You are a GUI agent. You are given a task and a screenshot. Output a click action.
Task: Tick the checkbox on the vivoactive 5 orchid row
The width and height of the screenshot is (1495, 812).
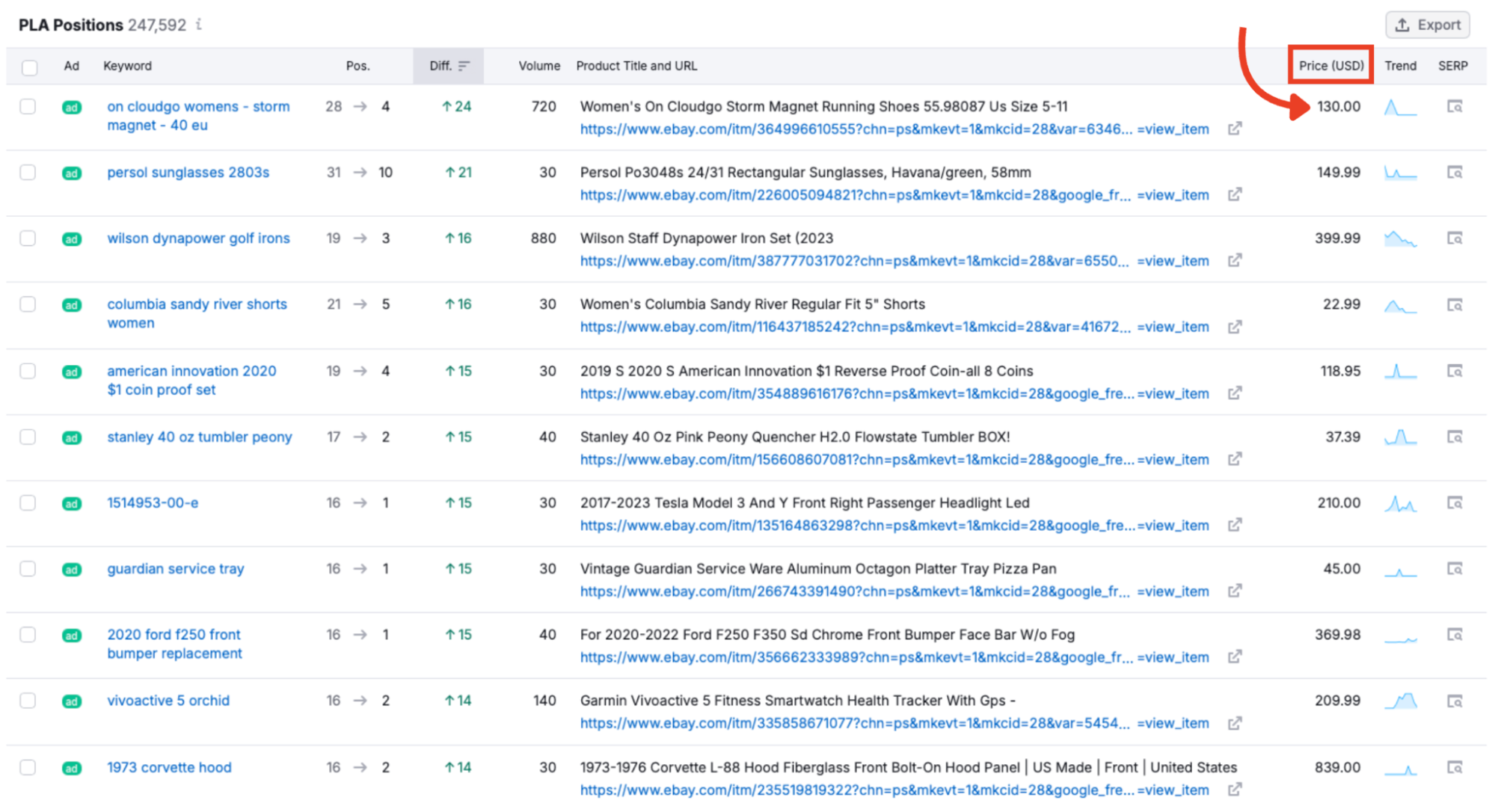point(28,701)
